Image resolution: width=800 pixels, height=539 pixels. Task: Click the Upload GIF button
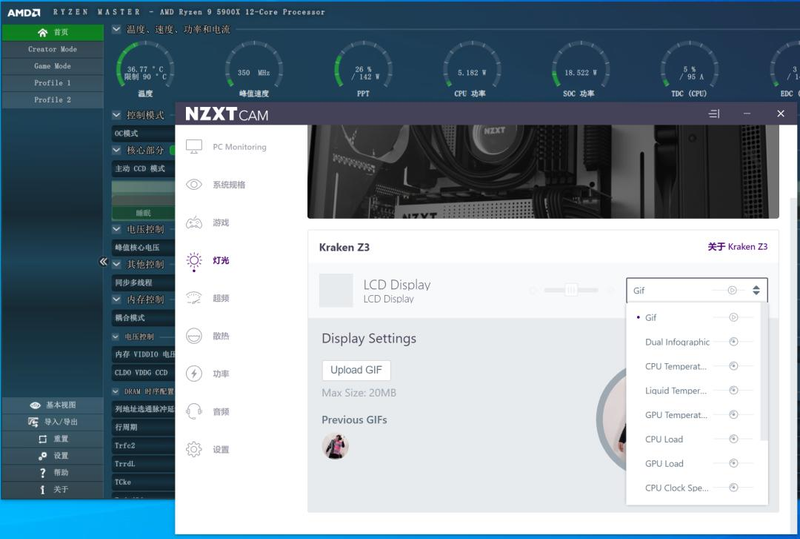(x=355, y=370)
